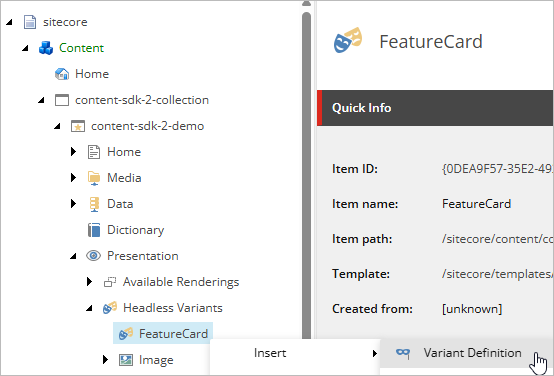
Task: Click the large FeatureCard header masks icon
Action: (x=348, y=40)
